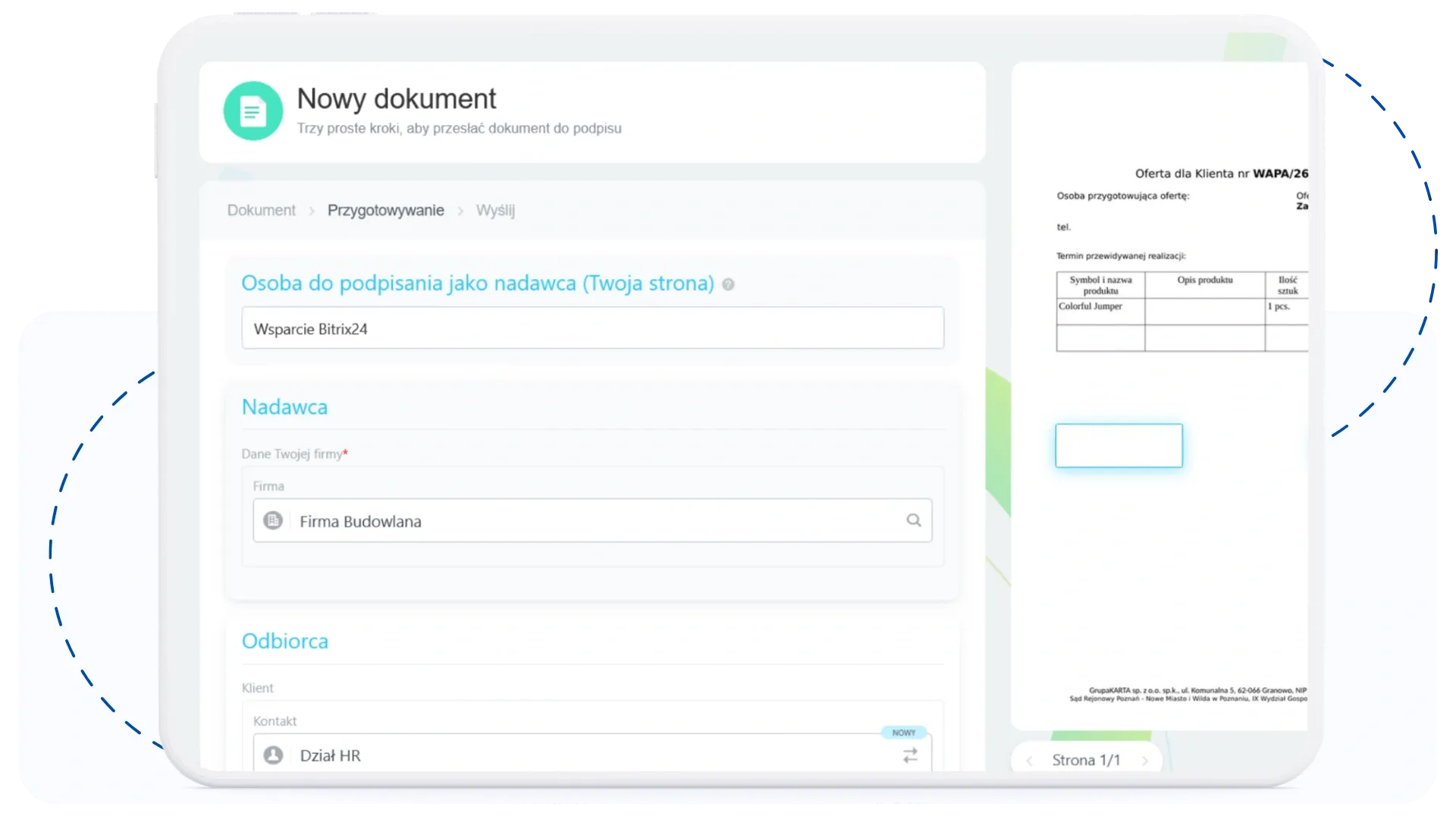
Task: Click the Wsparcie Bitrix24 signer field
Action: click(591, 328)
